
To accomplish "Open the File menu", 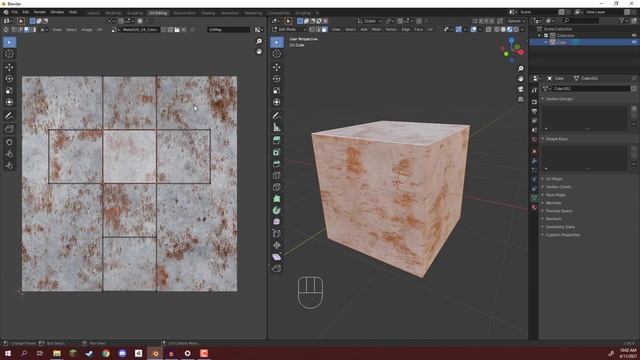I will click(15, 12).
